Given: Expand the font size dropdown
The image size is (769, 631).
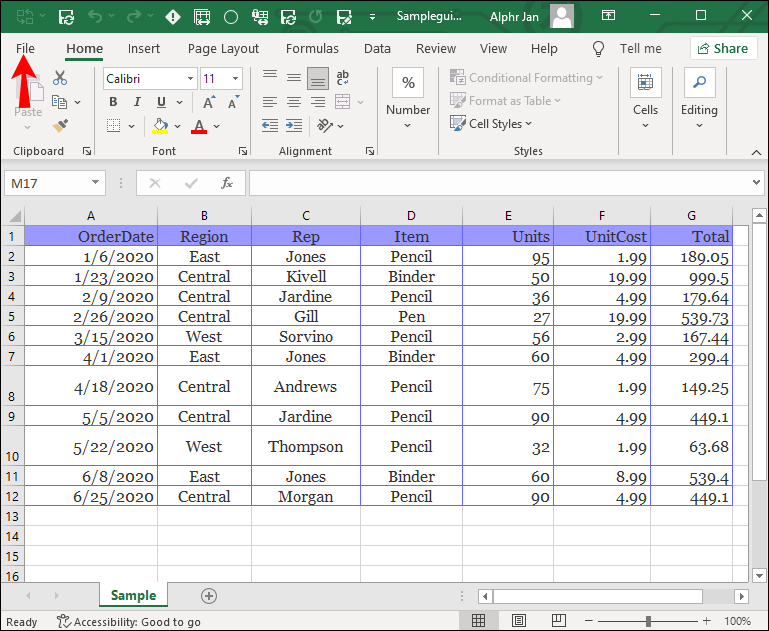Looking at the screenshot, I should tap(235, 78).
